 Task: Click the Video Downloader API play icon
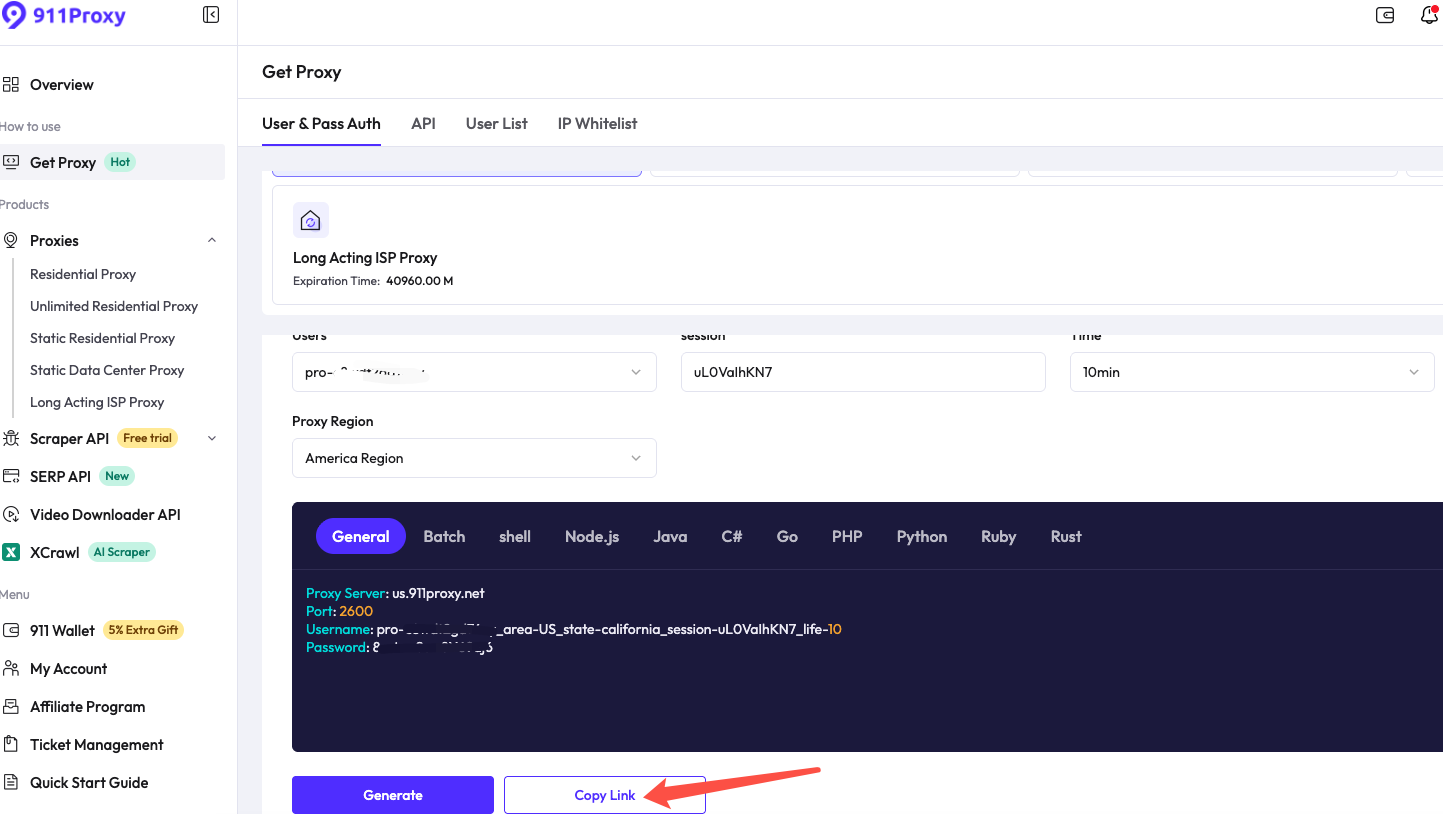11,514
